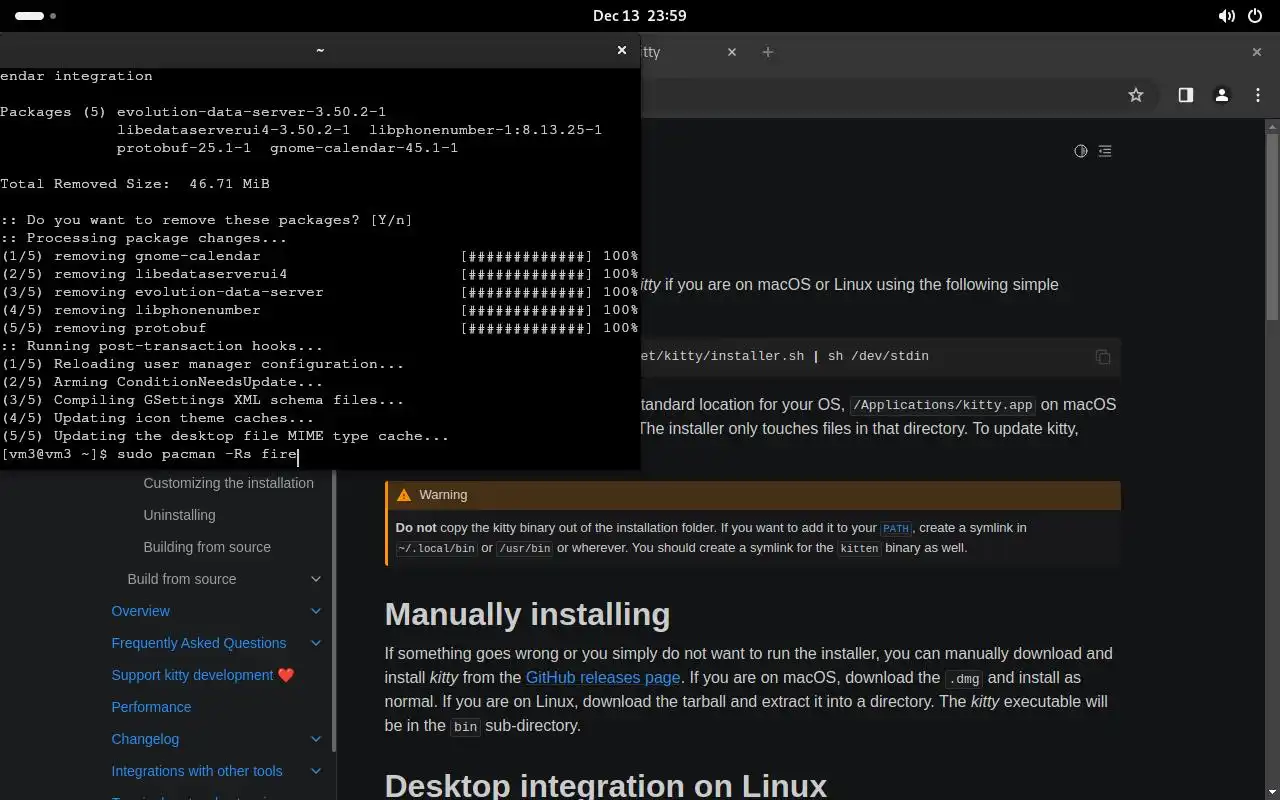Open the browser three-dot menu
Image resolution: width=1280 pixels, height=800 pixels.
(x=1258, y=95)
